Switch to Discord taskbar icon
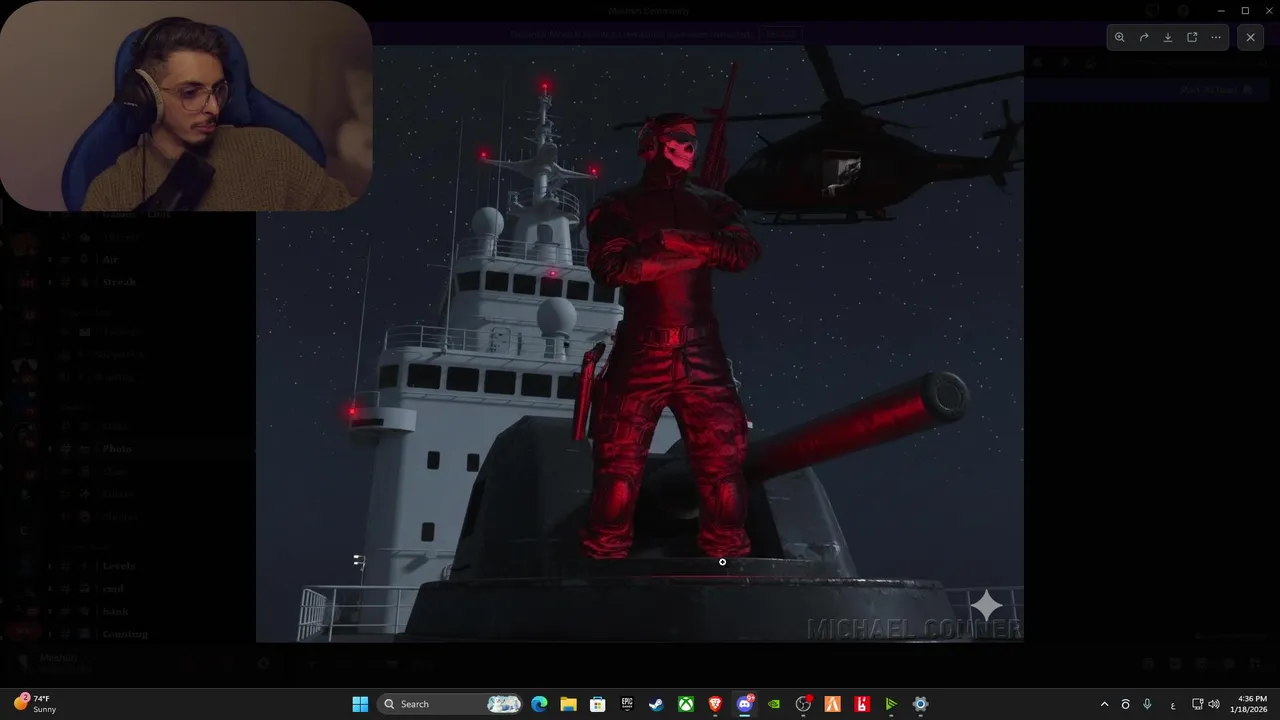The width and height of the screenshot is (1280, 720). point(744,704)
